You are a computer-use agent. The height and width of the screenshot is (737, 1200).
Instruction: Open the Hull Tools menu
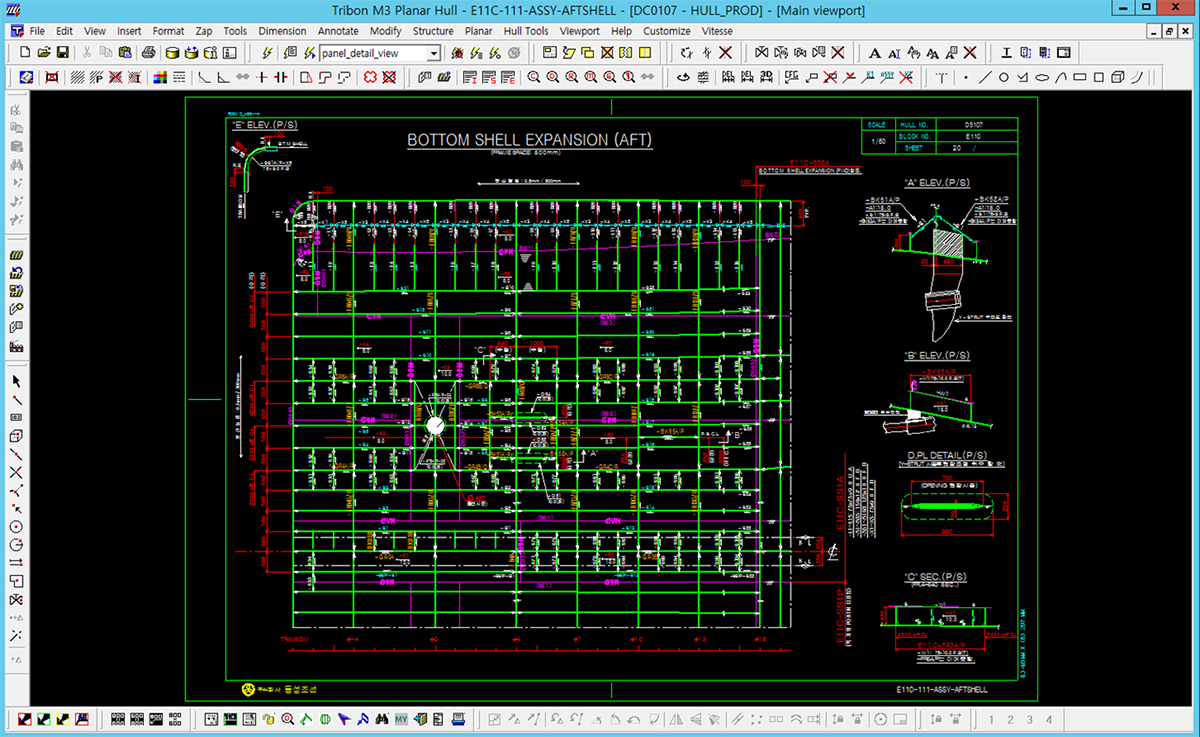(x=525, y=31)
